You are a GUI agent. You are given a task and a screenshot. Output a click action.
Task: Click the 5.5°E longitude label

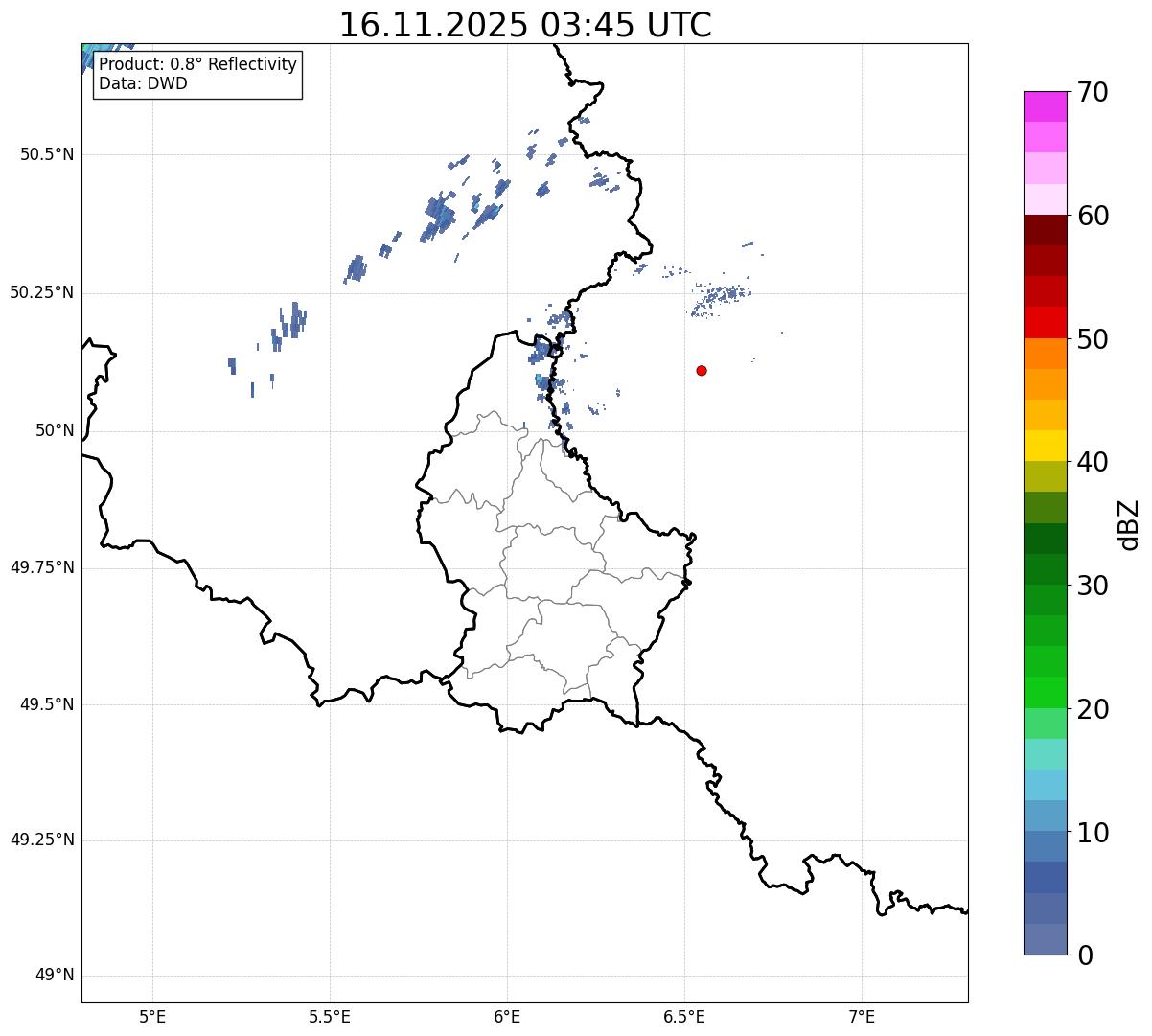click(x=330, y=1017)
